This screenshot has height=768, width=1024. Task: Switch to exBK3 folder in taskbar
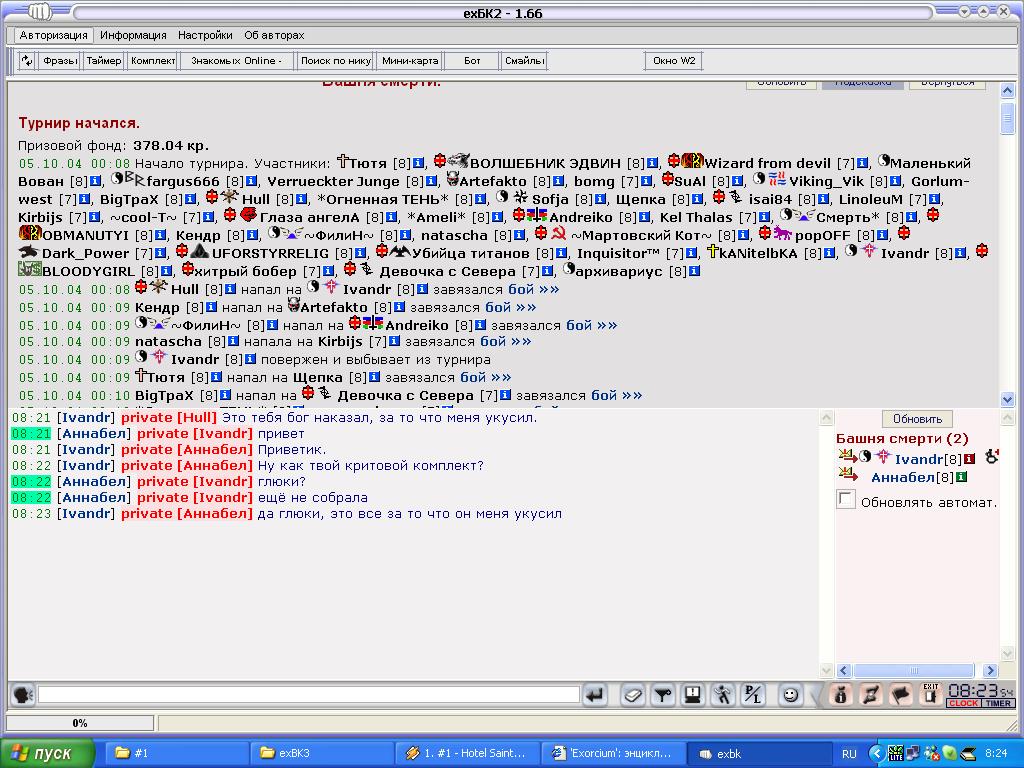pyautogui.click(x=322, y=753)
